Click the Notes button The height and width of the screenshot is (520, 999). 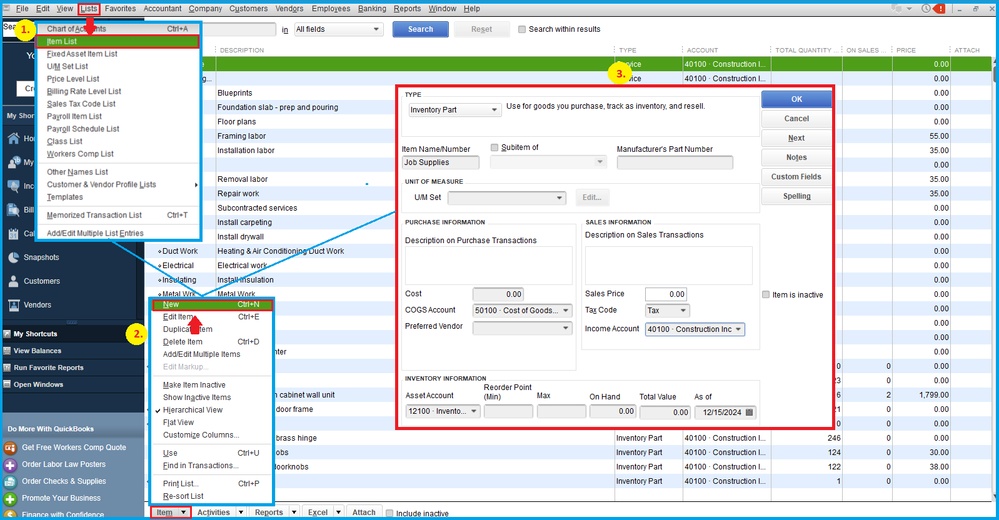(796, 157)
